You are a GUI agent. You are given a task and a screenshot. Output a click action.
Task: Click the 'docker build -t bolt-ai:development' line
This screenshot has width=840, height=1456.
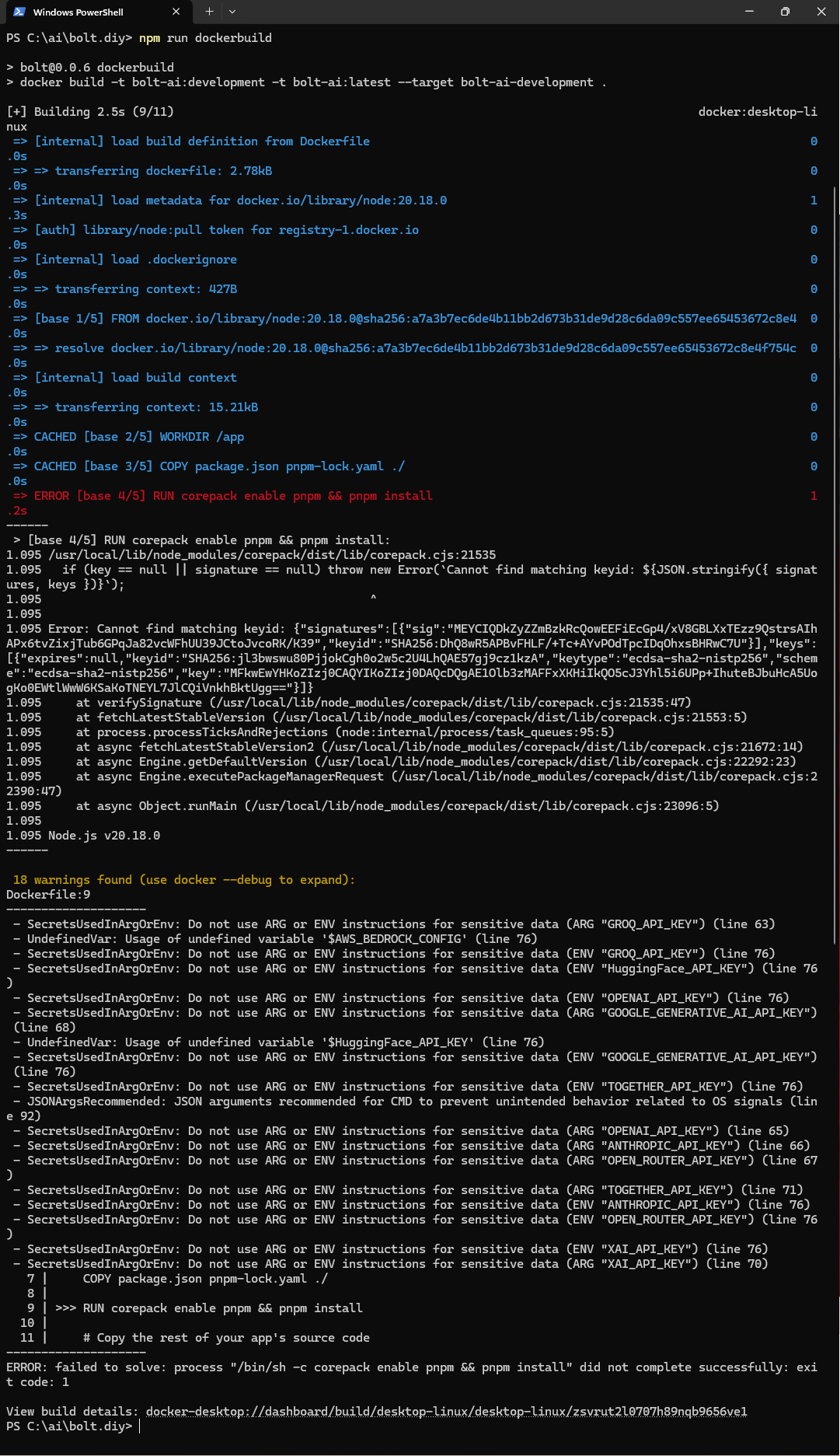(x=307, y=82)
